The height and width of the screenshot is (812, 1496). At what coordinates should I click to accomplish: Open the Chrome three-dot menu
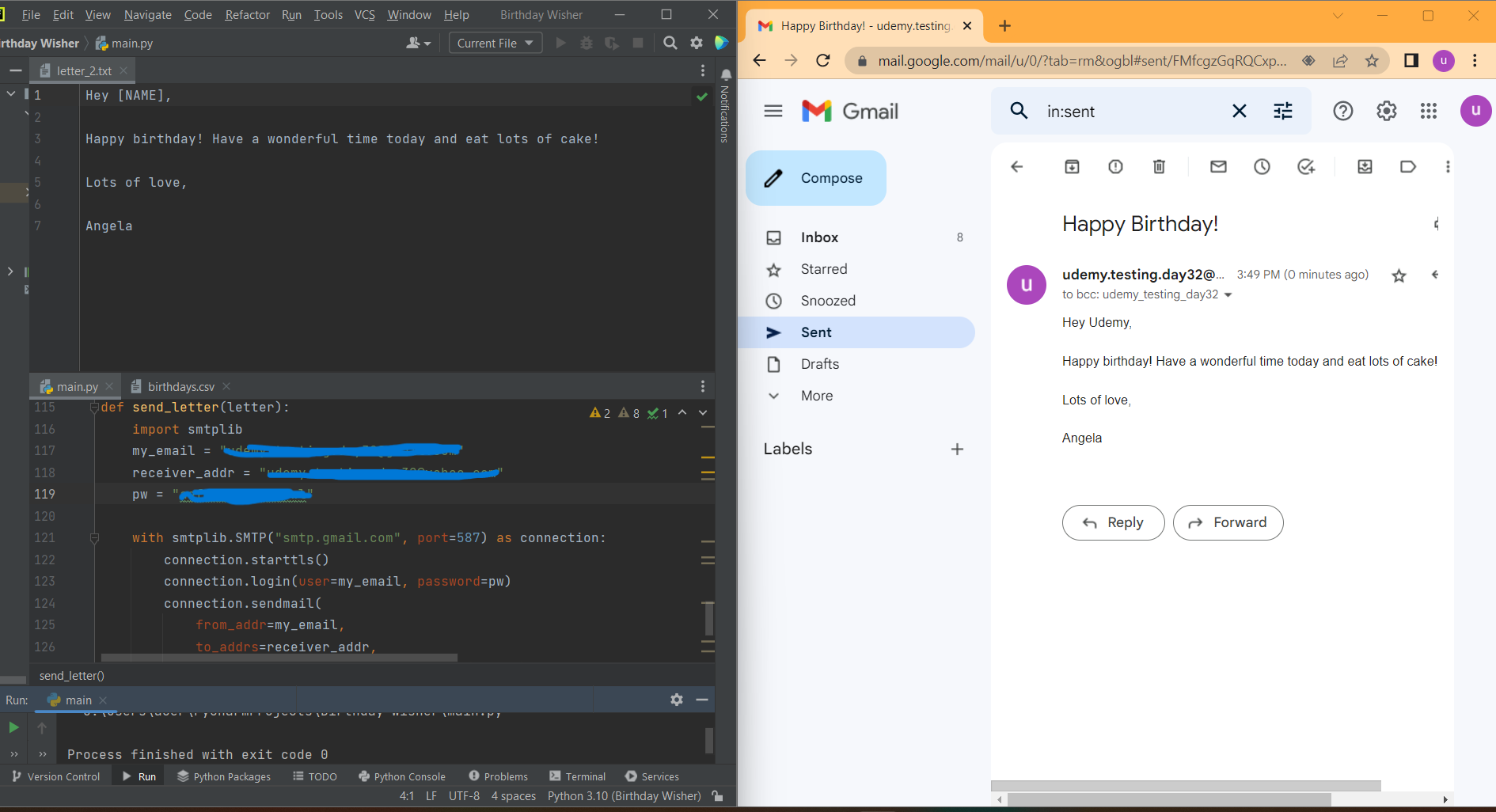pos(1475,61)
